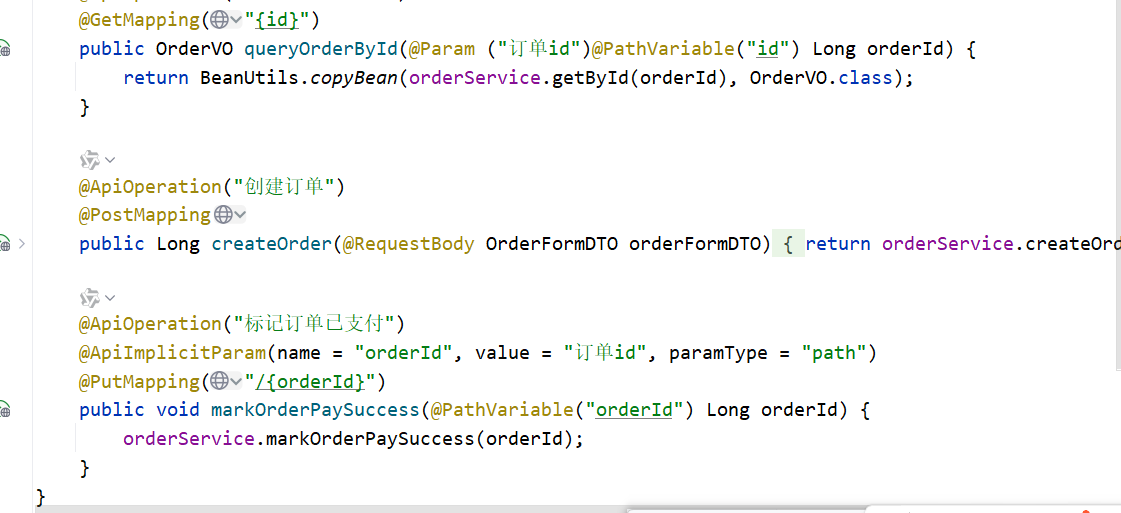Click the createOrder method name in declaration
The image size is (1121, 513).
tap(272, 244)
